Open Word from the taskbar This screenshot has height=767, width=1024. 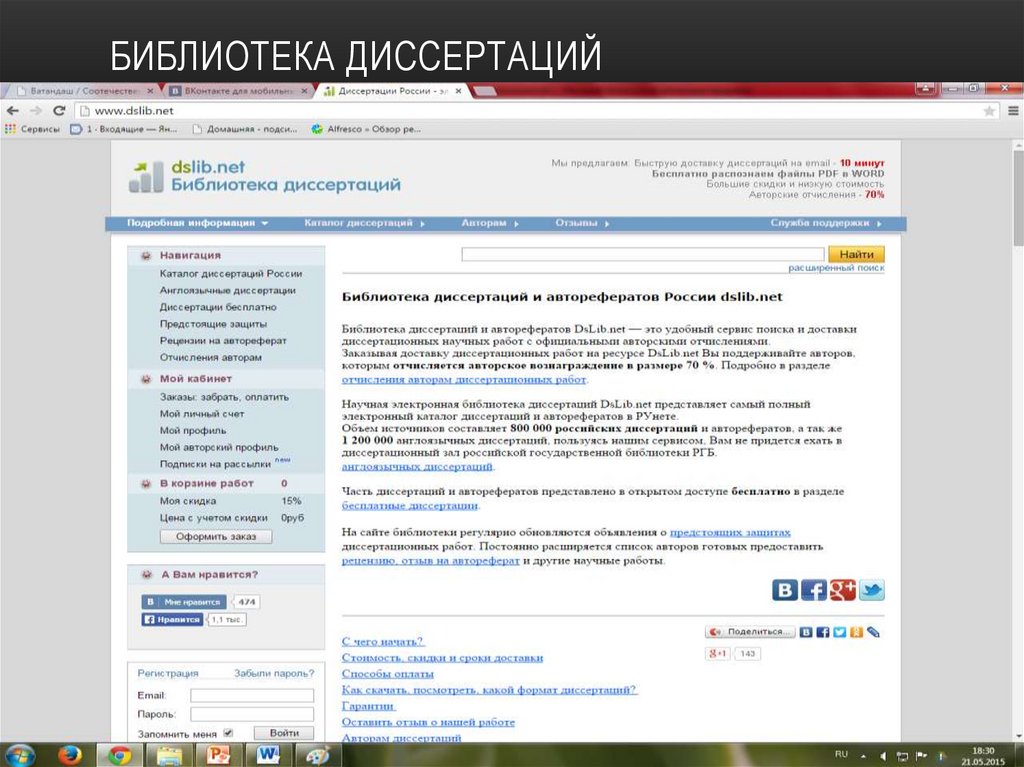[267, 755]
